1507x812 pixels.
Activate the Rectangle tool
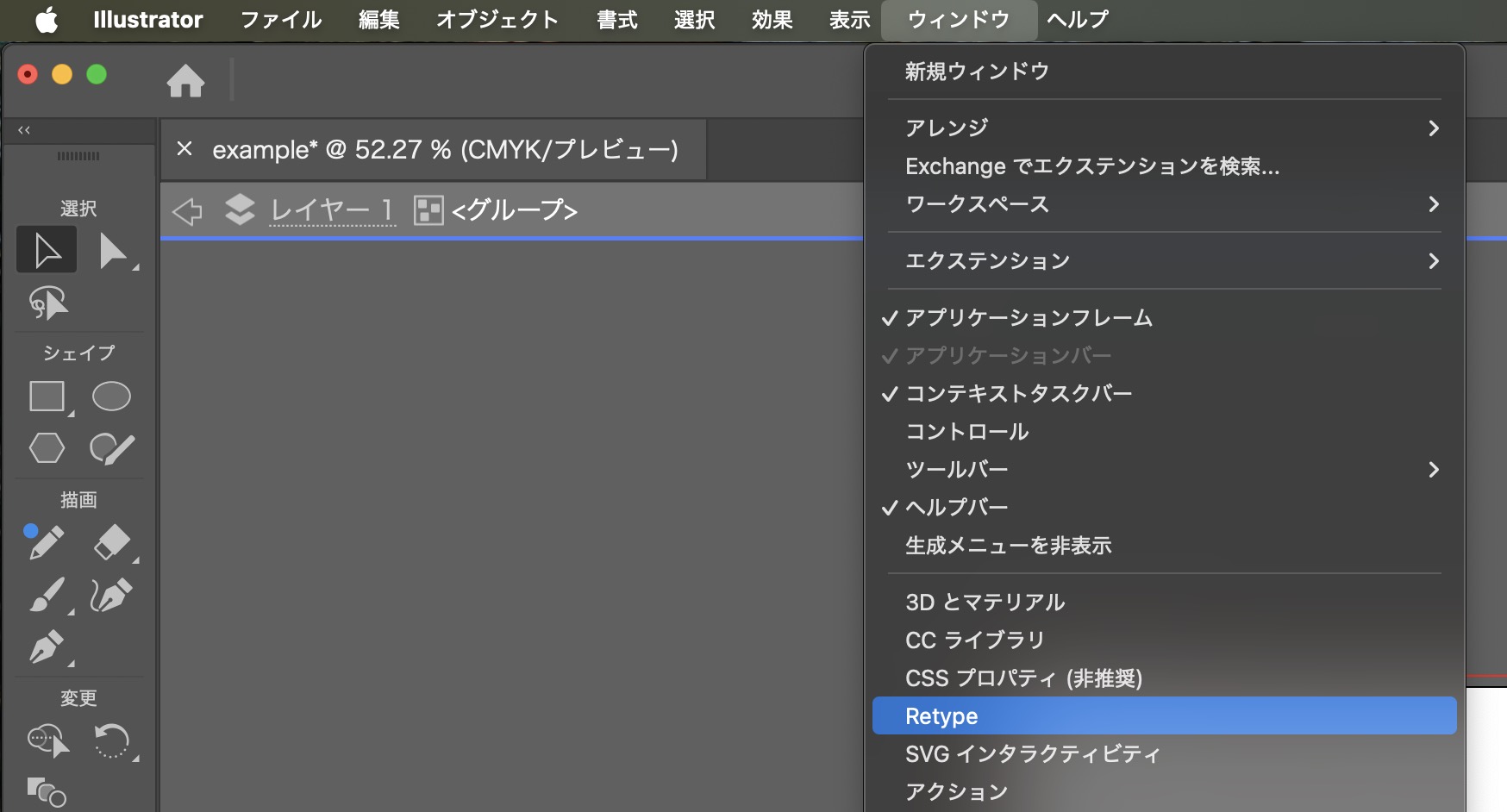pos(47,396)
